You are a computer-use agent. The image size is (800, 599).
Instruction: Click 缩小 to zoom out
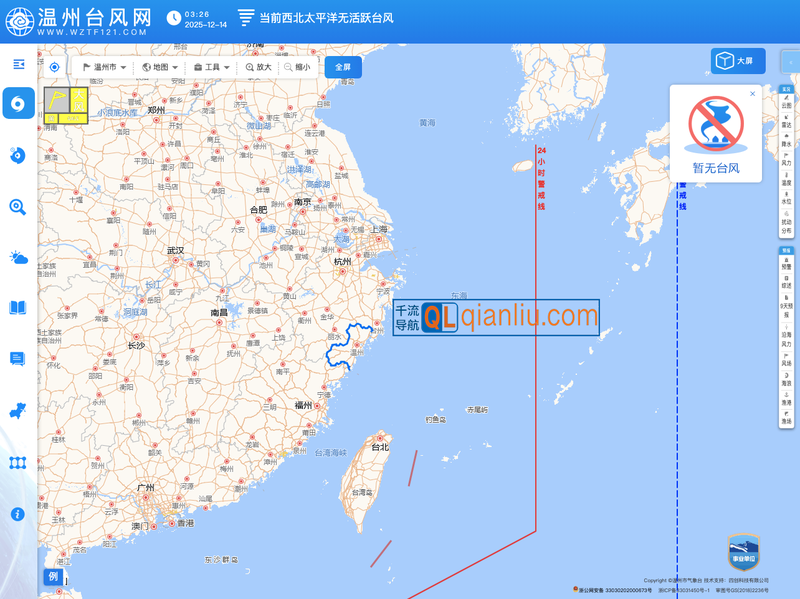[x=296, y=67]
